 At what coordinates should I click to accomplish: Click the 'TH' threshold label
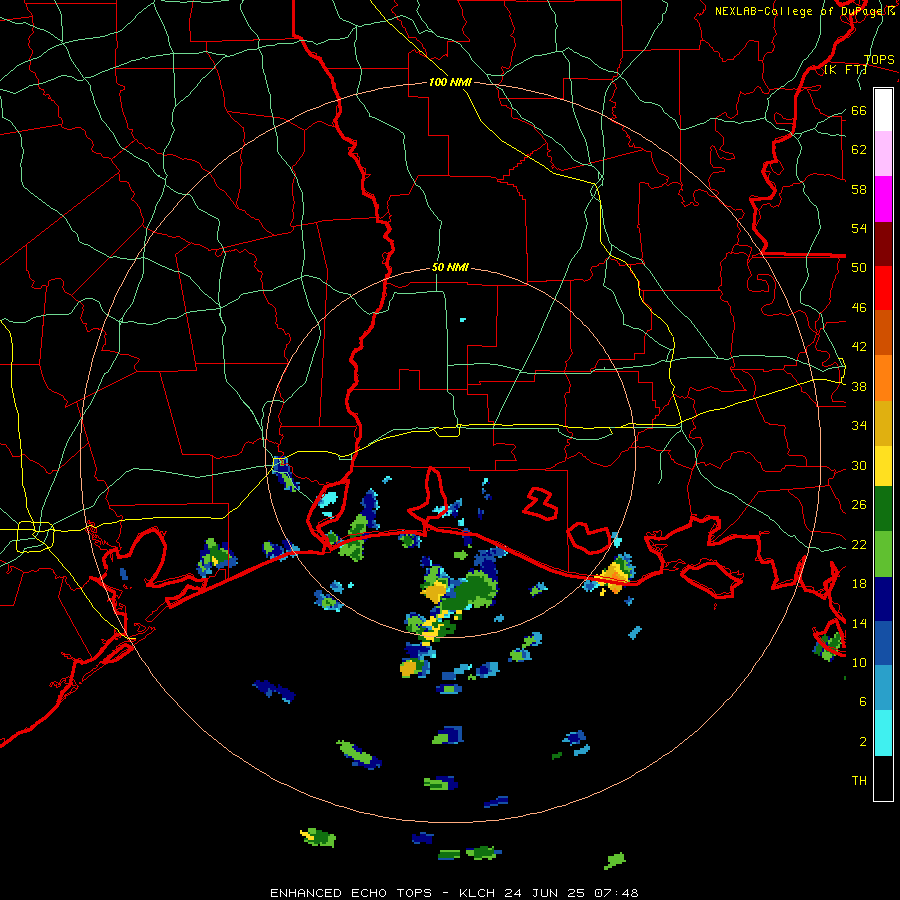tap(859, 781)
